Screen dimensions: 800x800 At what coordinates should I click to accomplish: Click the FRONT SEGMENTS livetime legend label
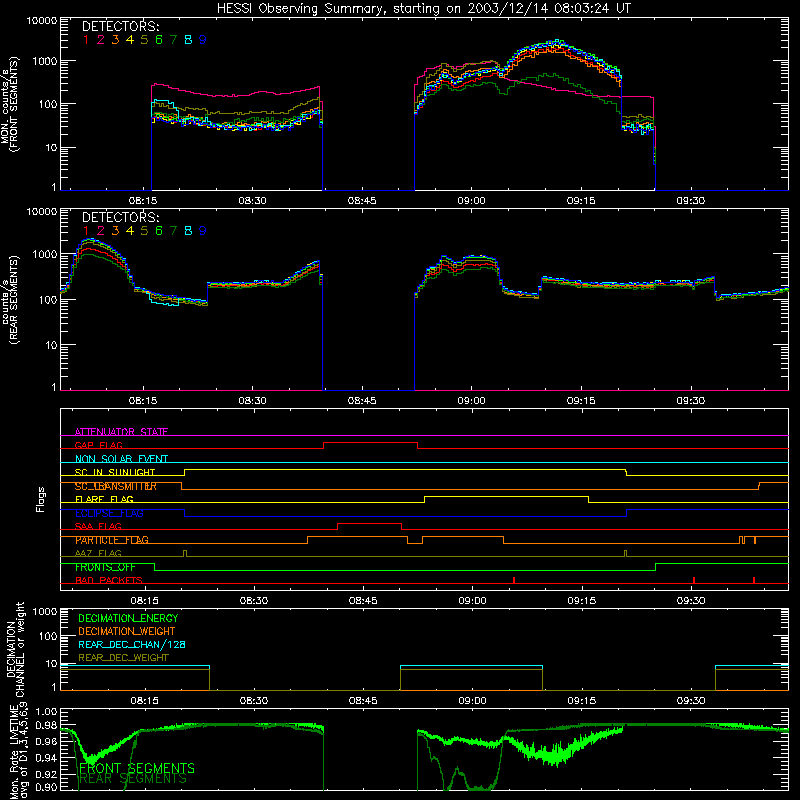coord(137,768)
